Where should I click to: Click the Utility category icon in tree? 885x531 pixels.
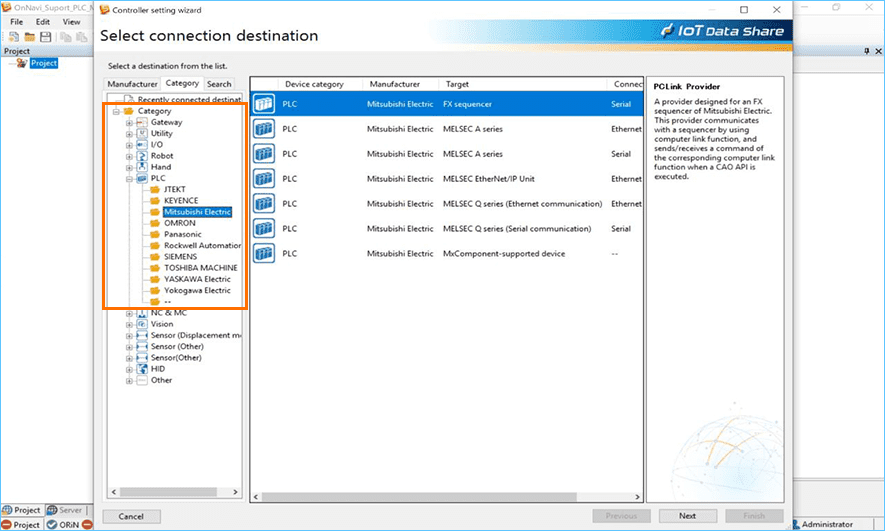tap(142, 134)
